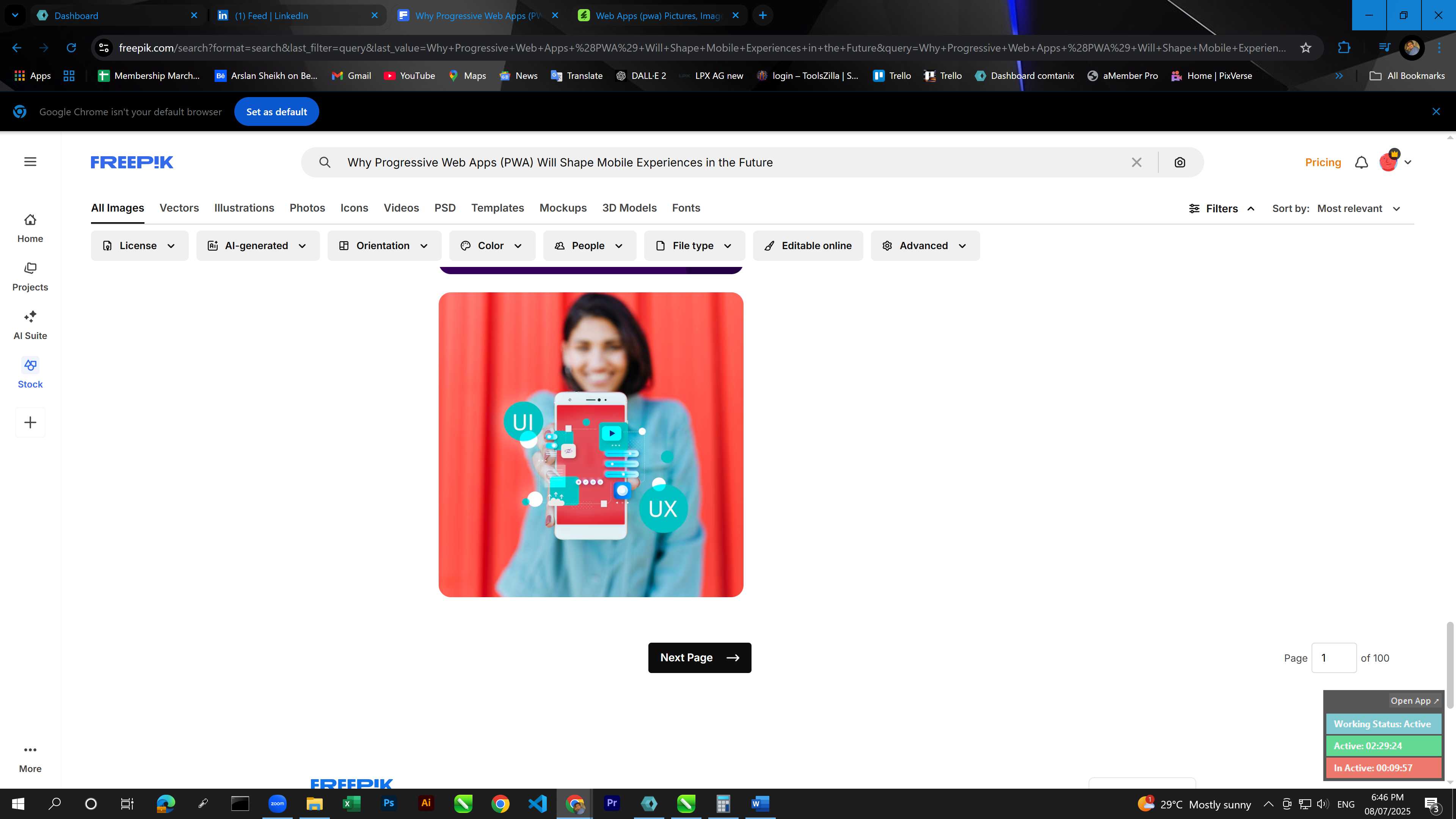Image resolution: width=1456 pixels, height=819 pixels.
Task: Click Open App in the tracker widget
Action: pos(1415,701)
